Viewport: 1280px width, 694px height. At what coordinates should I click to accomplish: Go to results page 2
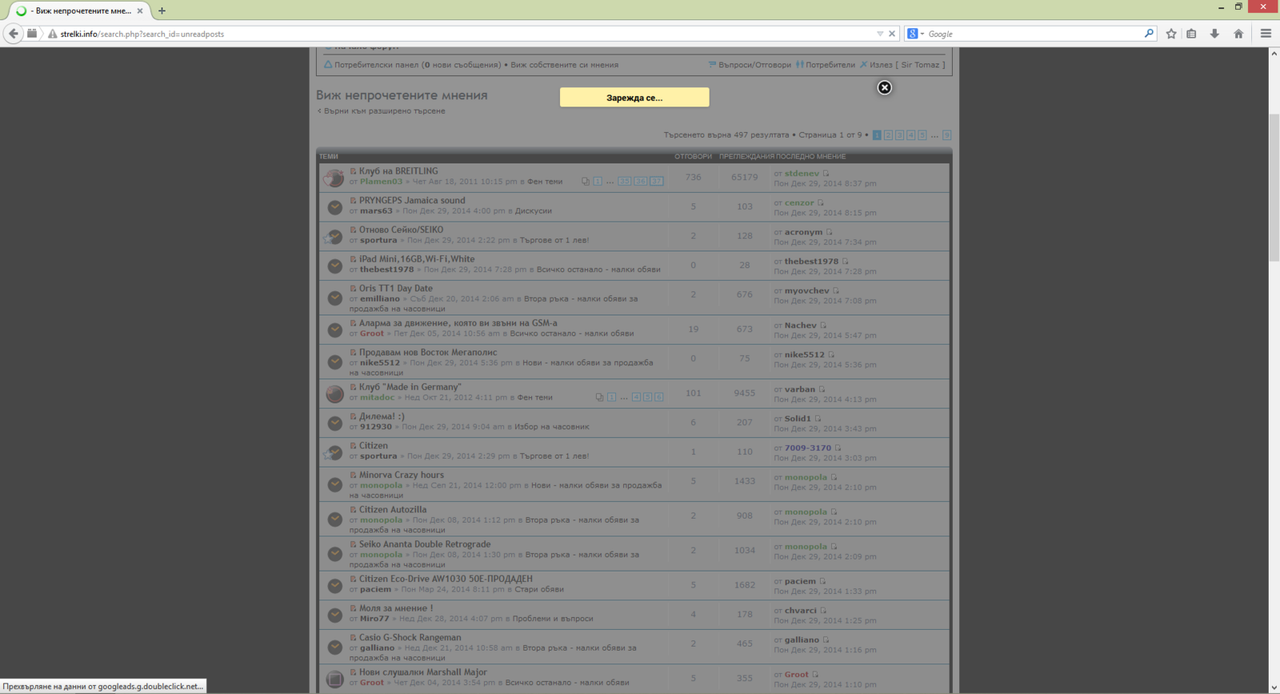(889, 135)
